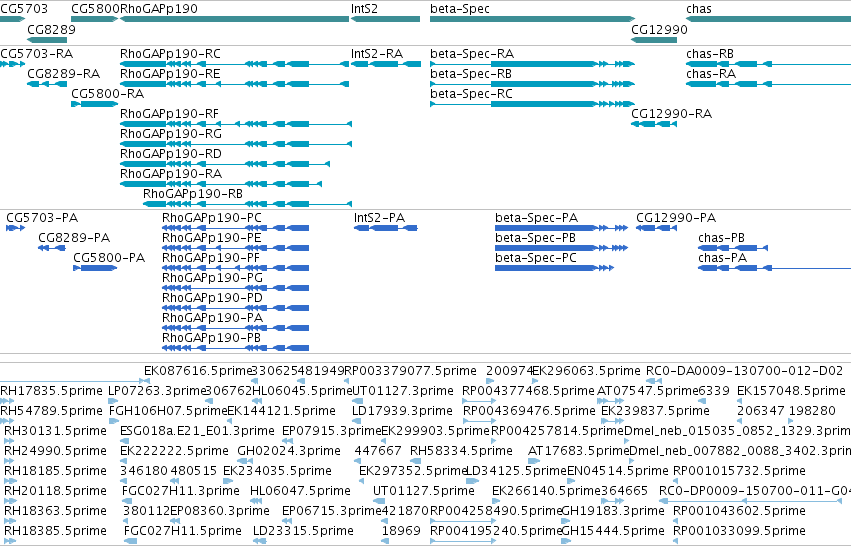
Task: Click the IntS2-PA protein label
Action: (x=379, y=218)
